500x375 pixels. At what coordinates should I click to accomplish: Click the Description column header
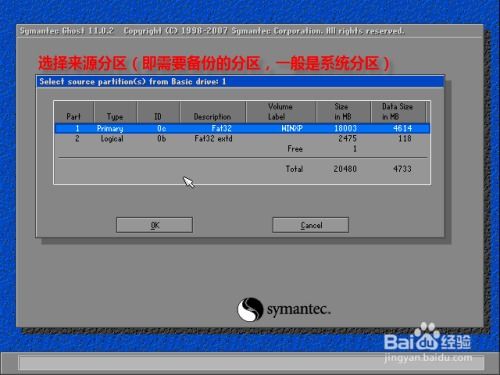(212, 117)
